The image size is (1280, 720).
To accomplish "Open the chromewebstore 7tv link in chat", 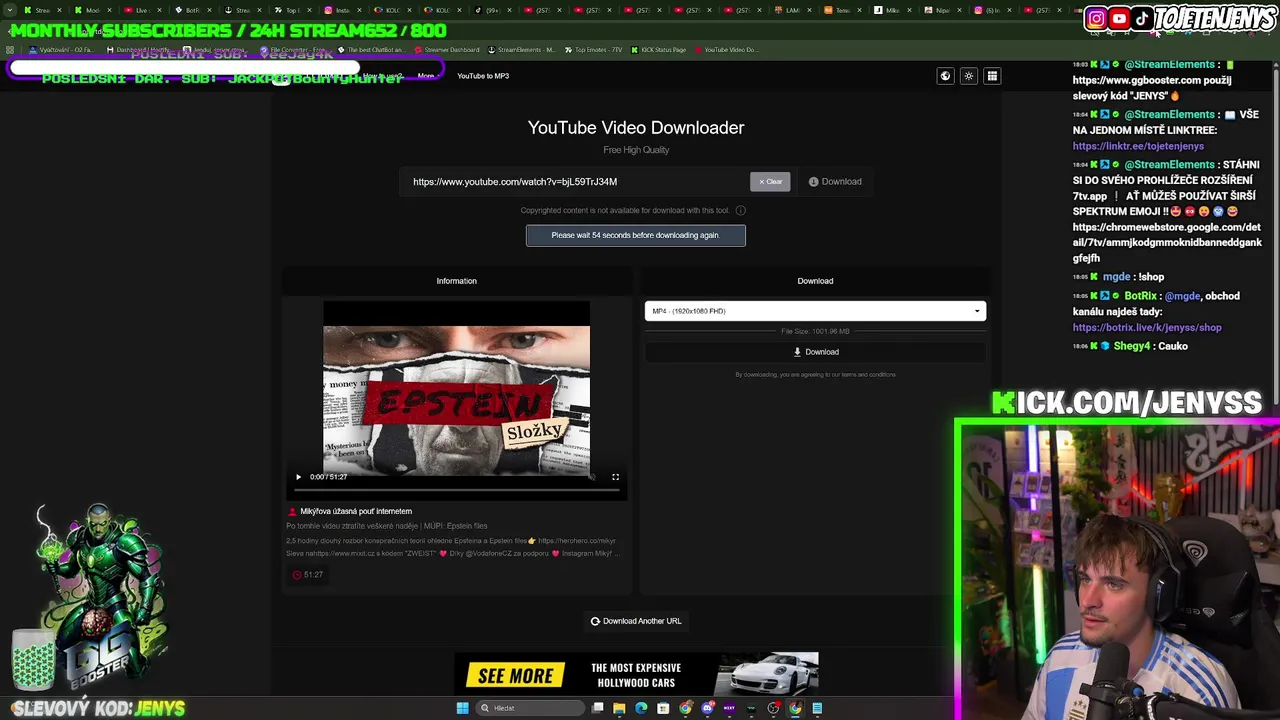I will coord(1167,243).
